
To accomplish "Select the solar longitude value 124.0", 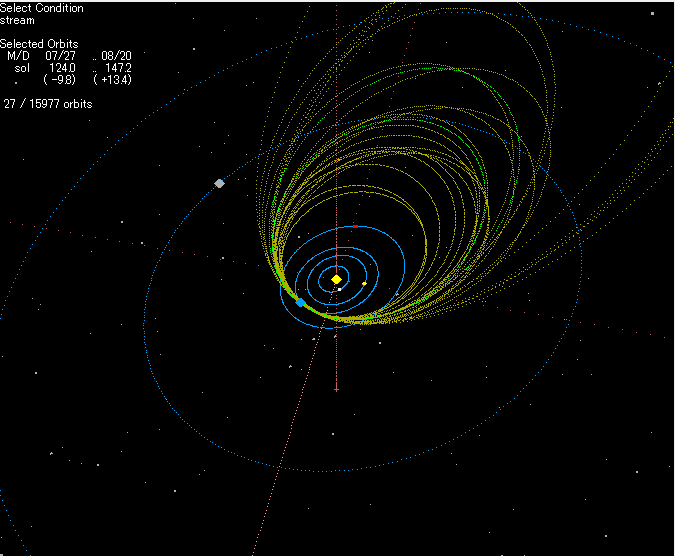I will coord(62,68).
